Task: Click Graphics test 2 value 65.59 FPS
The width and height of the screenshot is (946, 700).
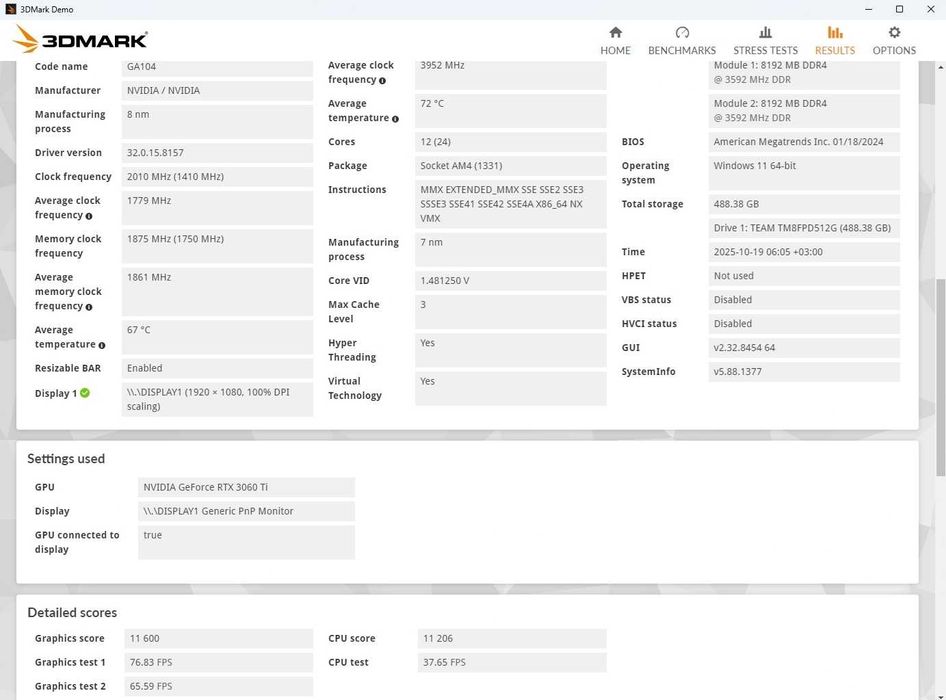Action: coord(218,687)
